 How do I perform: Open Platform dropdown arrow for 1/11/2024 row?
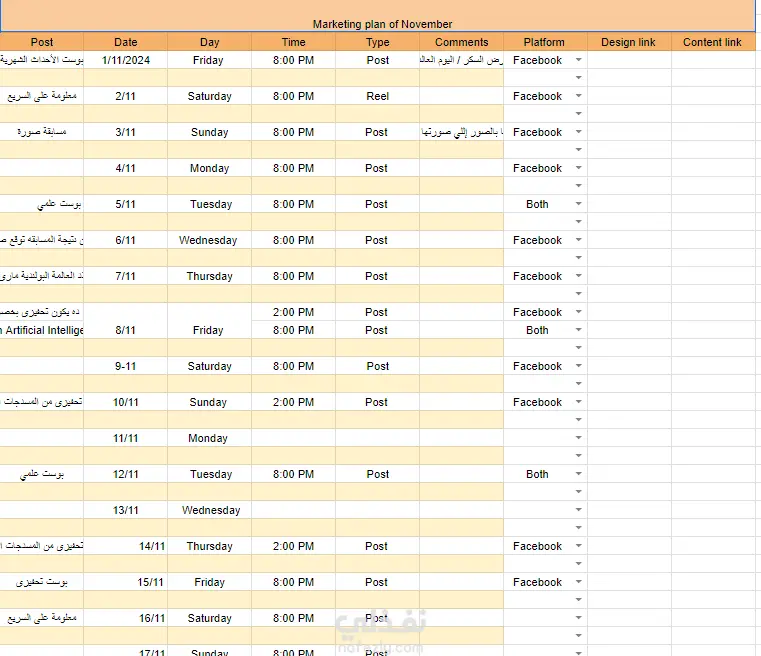coord(579,60)
